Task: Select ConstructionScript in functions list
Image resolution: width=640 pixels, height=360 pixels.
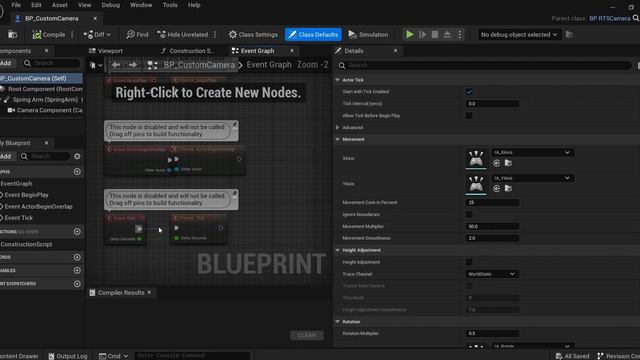Action: tap(26, 244)
